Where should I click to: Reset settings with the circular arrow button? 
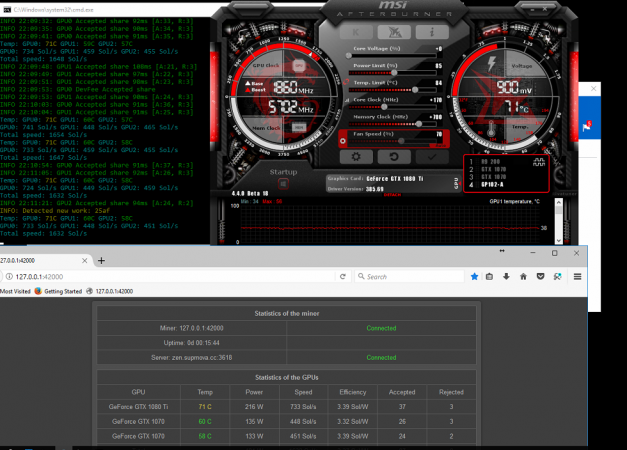pyautogui.click(x=394, y=157)
